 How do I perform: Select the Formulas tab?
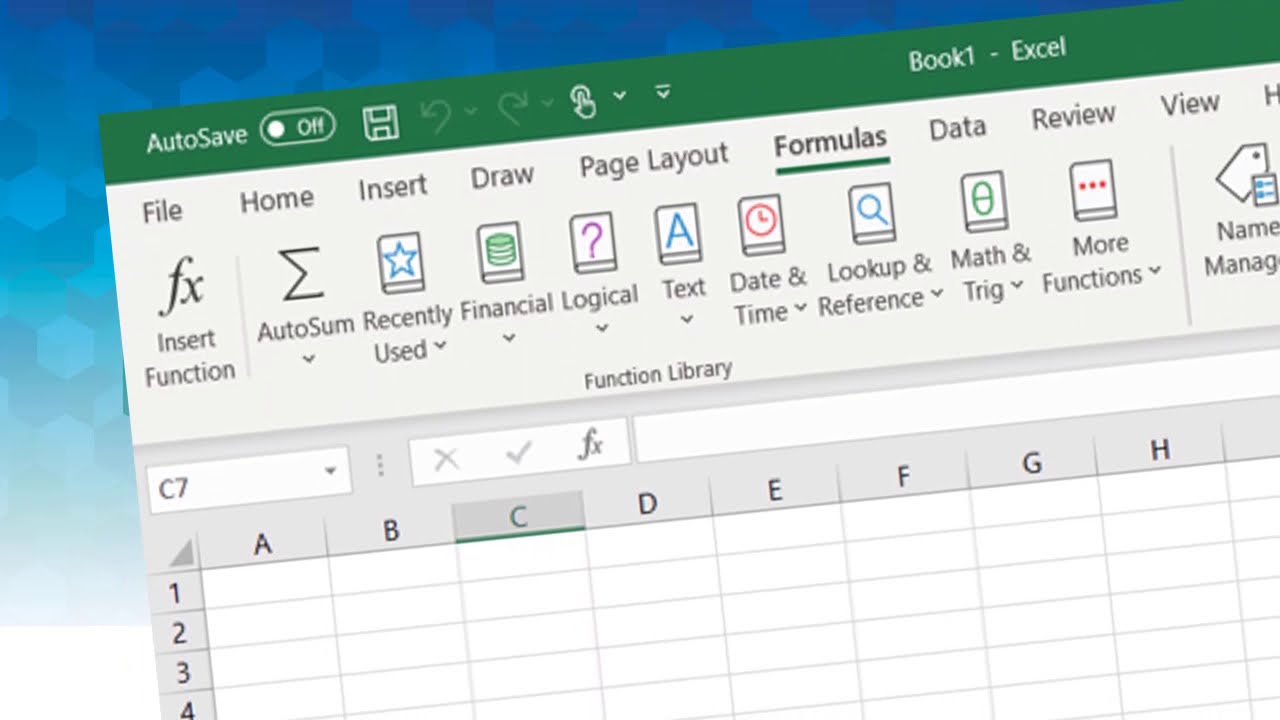(x=830, y=143)
